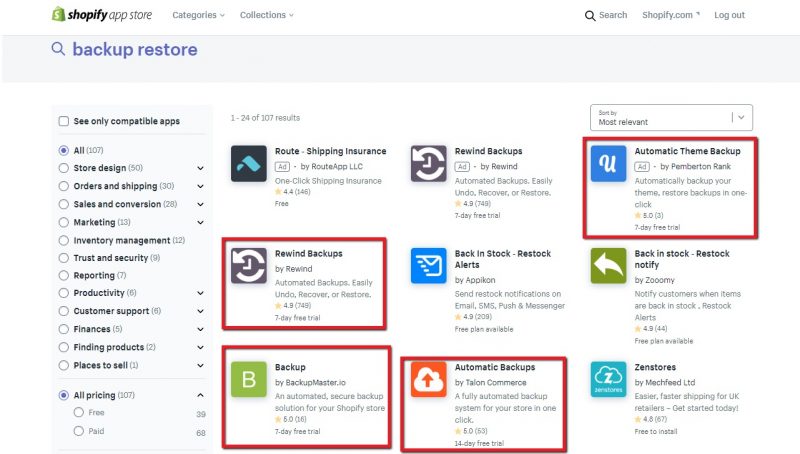Expand Marketing subcategories chevron
This screenshot has height=454, width=800.
click(201, 222)
